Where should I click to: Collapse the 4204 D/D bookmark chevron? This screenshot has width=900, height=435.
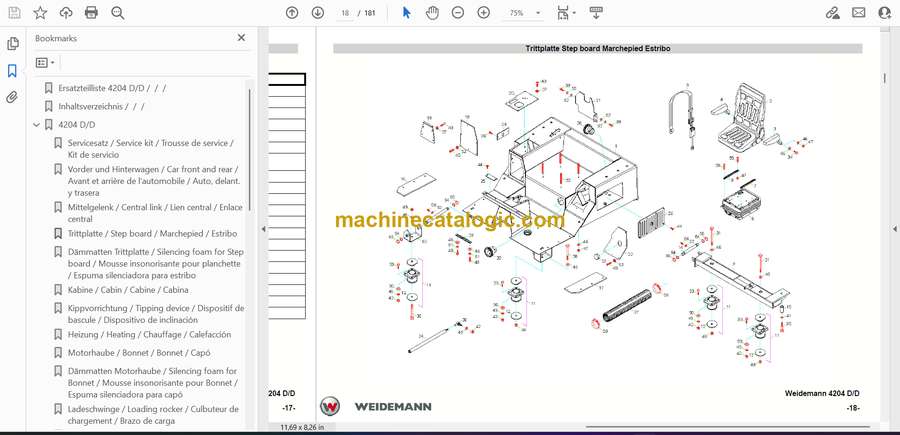[x=37, y=125]
